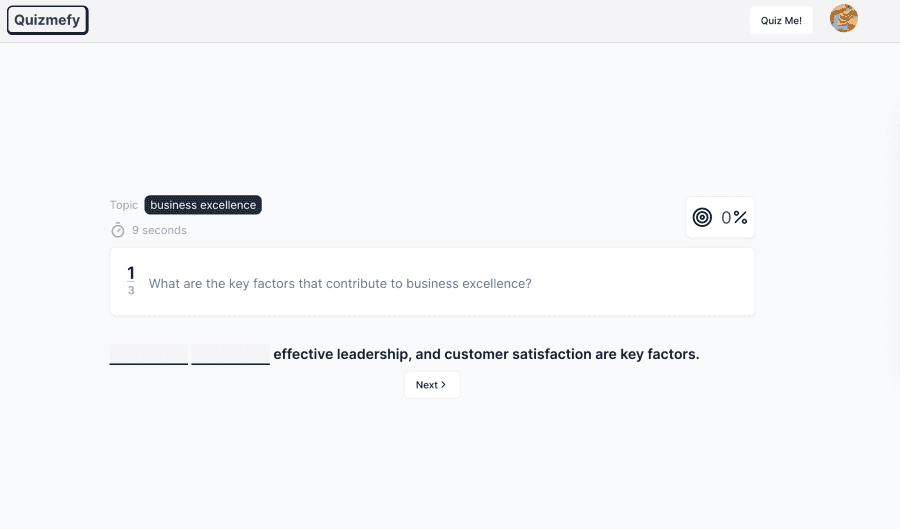Go to the Next question
The height and width of the screenshot is (529, 900).
[432, 384]
